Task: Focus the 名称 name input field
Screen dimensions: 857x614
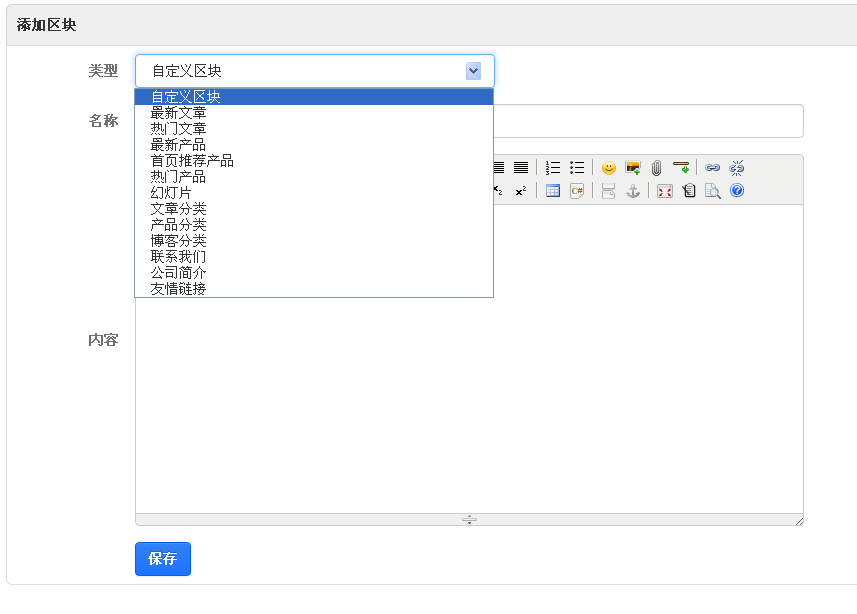Action: 648,121
